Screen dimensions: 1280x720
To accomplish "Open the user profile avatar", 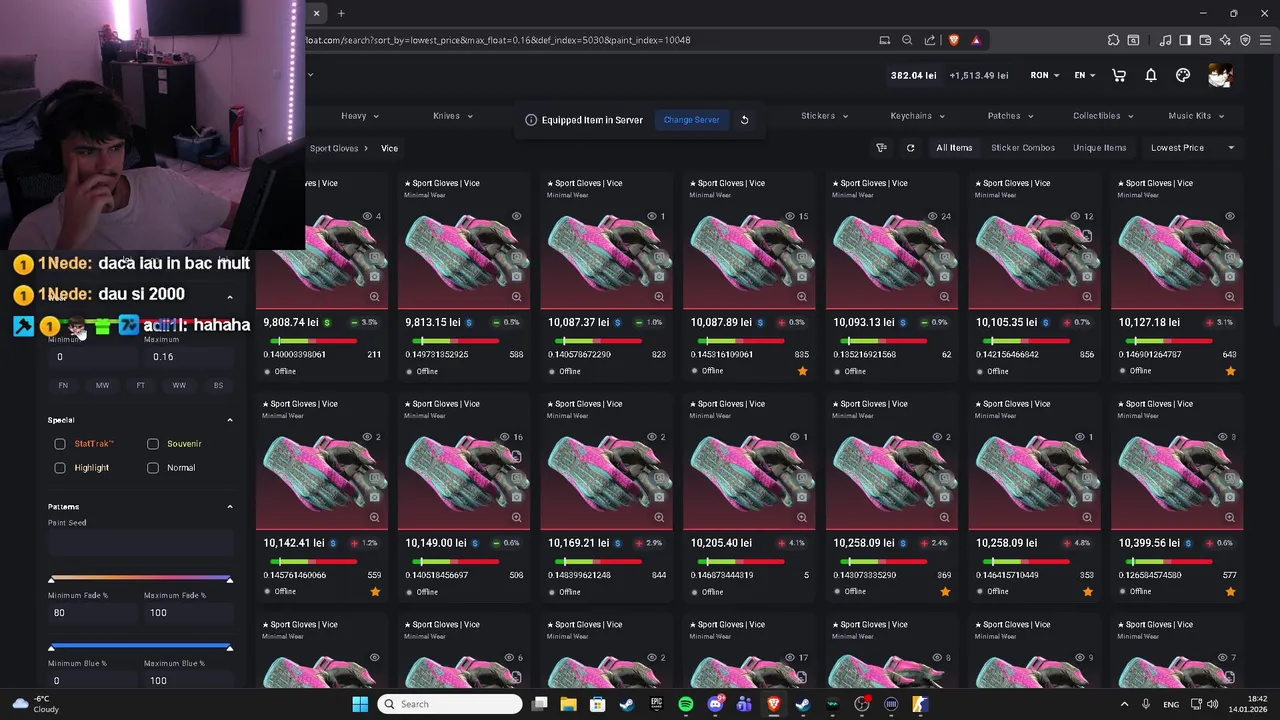I will coord(1220,75).
